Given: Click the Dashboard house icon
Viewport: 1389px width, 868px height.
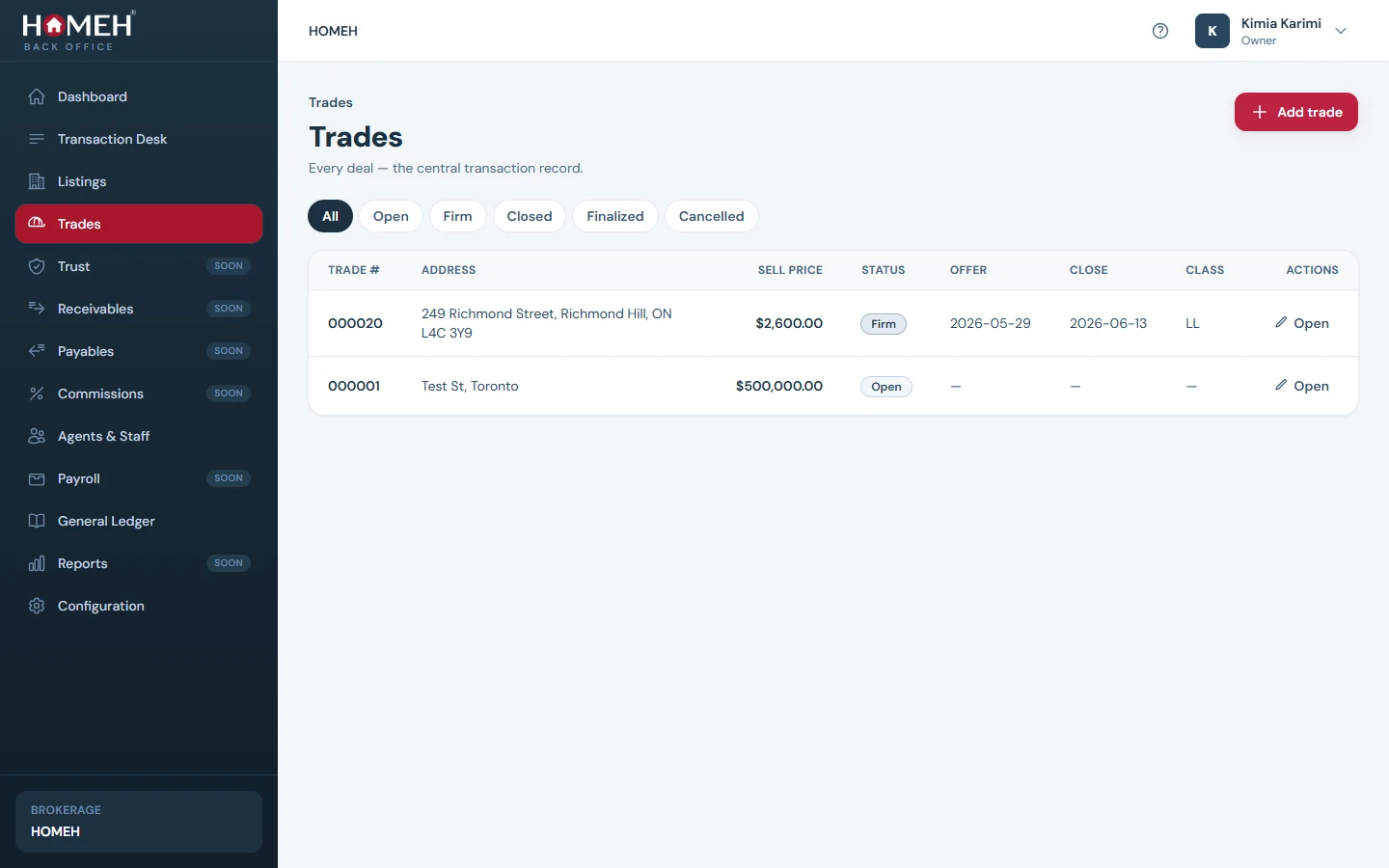Looking at the screenshot, I should [37, 96].
